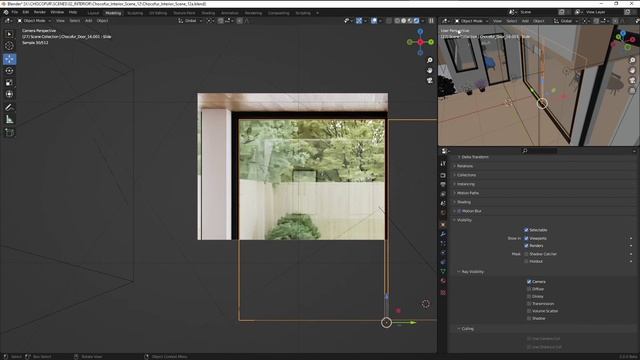Switch to the Shading workspace tab
This screenshot has height=360, width=640.
tap(208, 13)
